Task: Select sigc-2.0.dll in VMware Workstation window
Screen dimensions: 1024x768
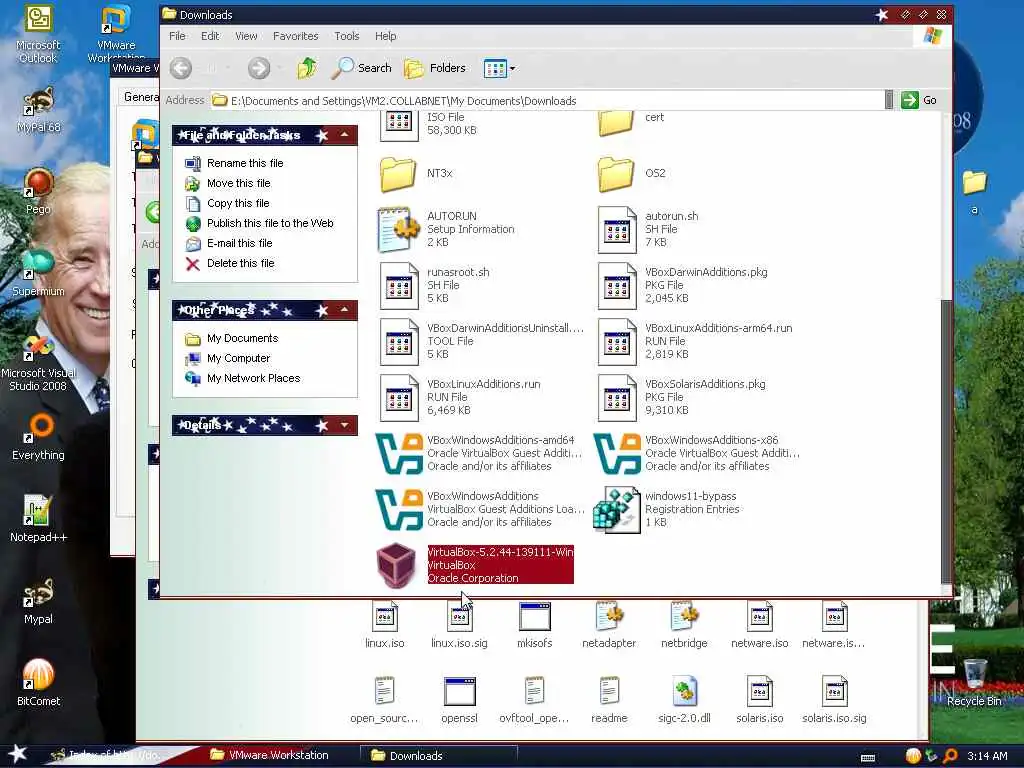Action: (684, 700)
